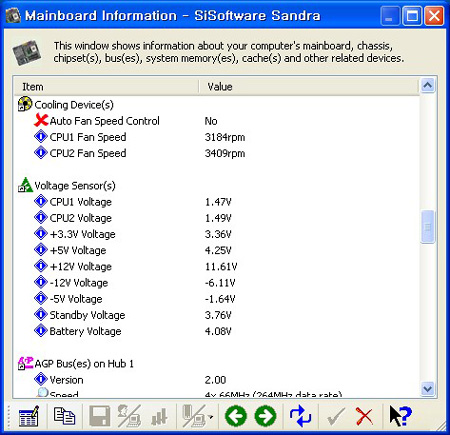The width and height of the screenshot is (450, 435).
Task: Click the mainboard icon in the title bar
Action: [13, 15]
